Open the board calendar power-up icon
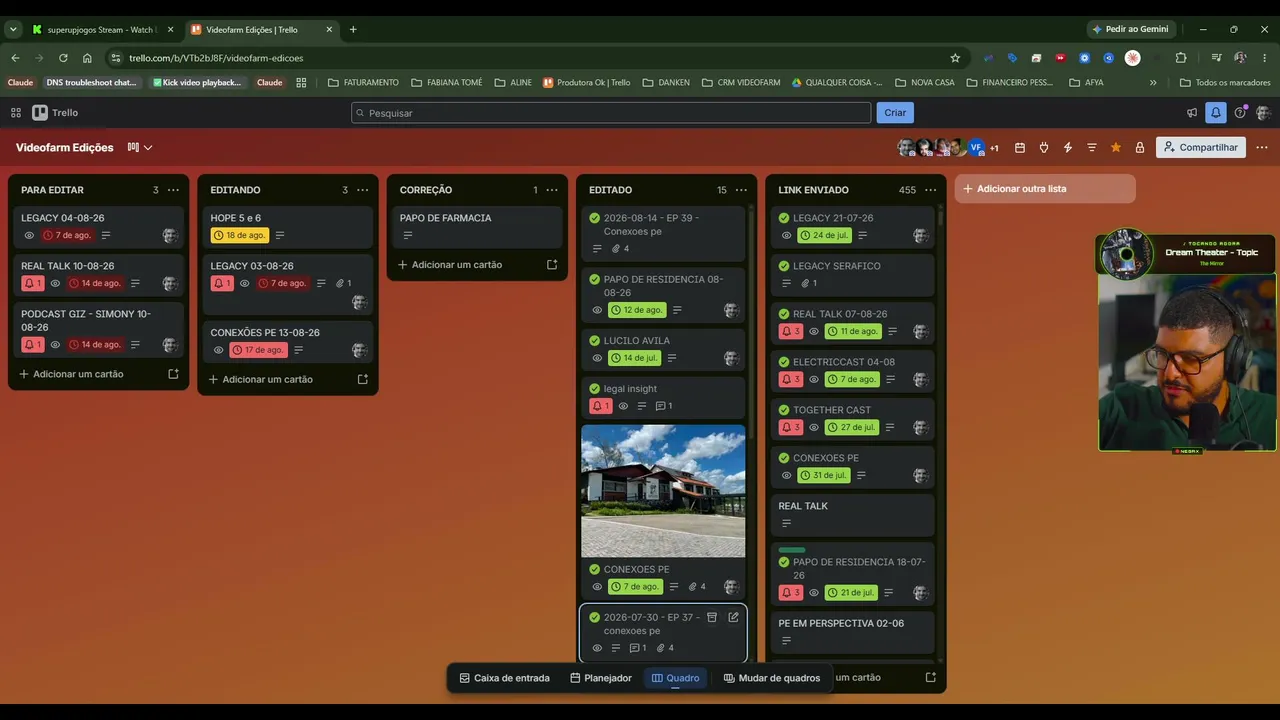This screenshot has width=1280, height=720. click(x=1020, y=148)
